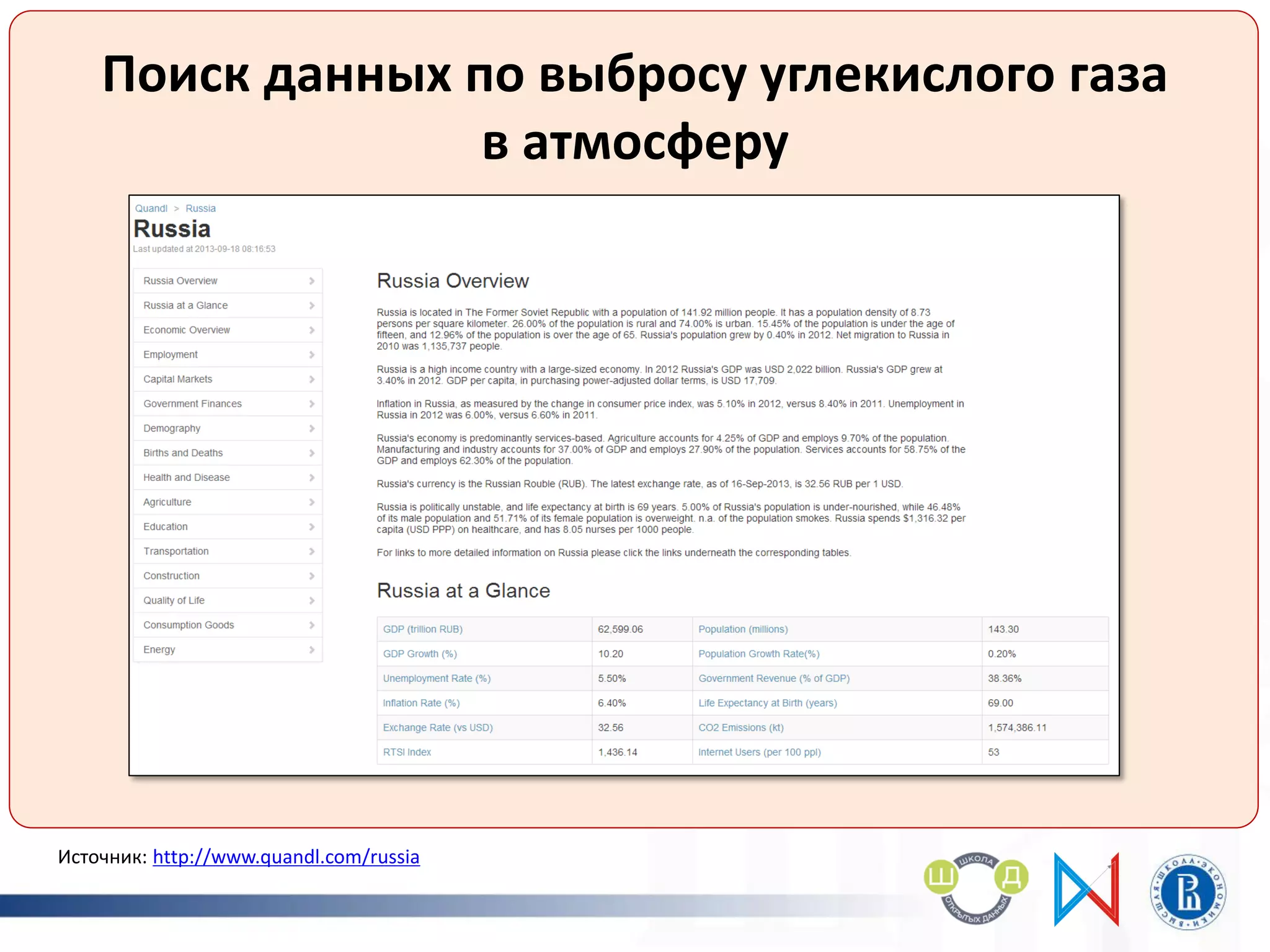Expand the Construction row chevron

[x=312, y=576]
